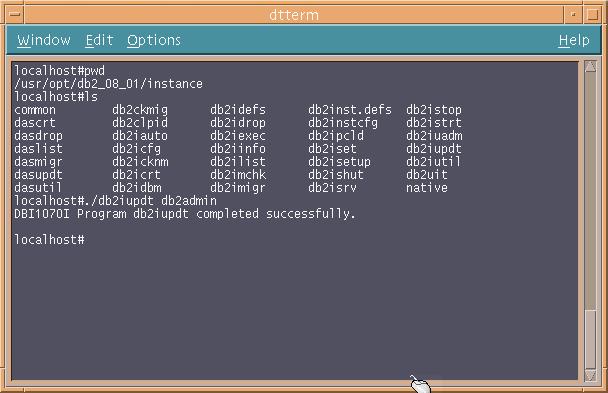Click the native entry in the listing
This screenshot has height=393, width=608.
coord(427,188)
